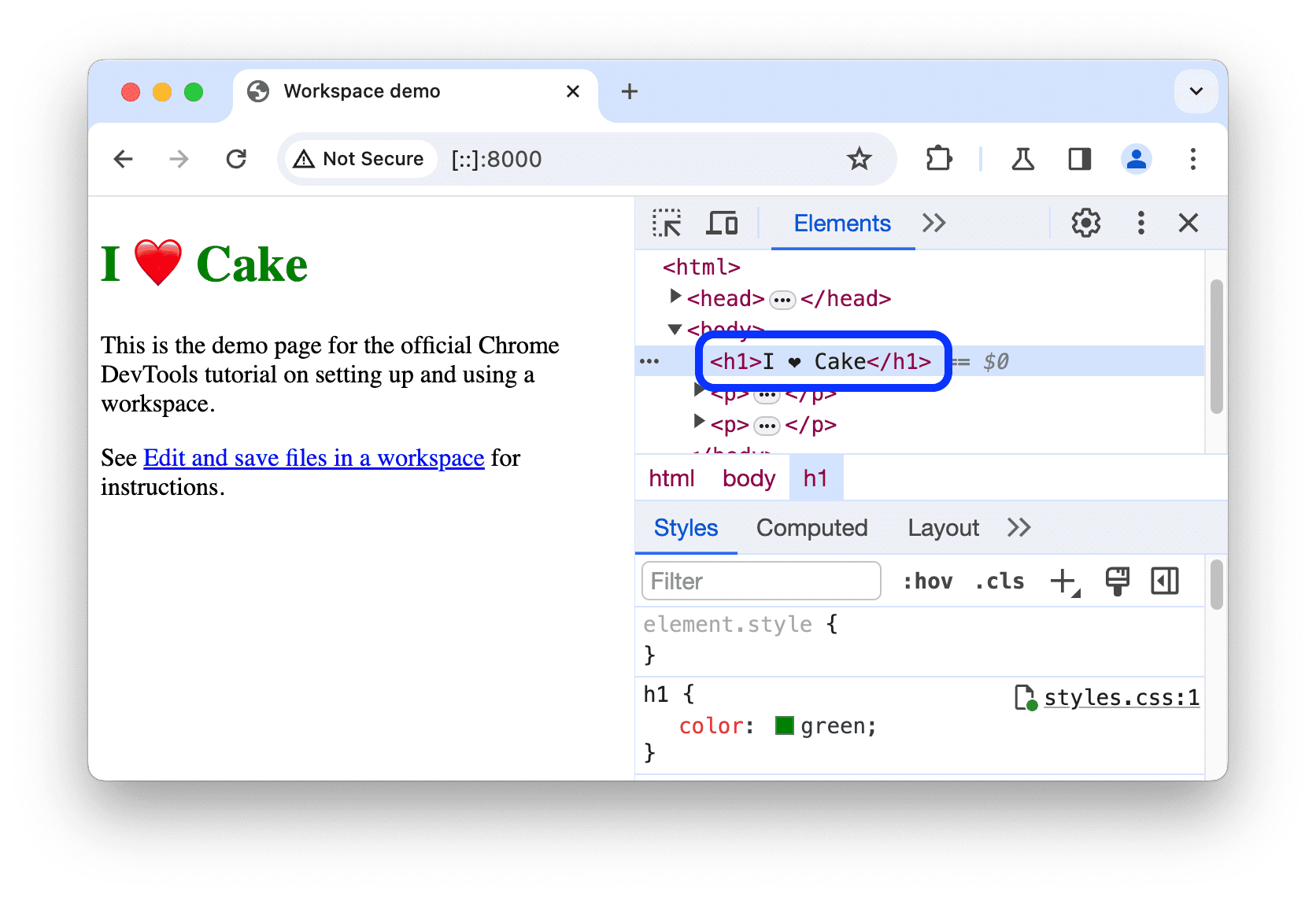The width and height of the screenshot is (1316, 897).
Task: Toggle the .cls class editor
Action: tap(998, 581)
